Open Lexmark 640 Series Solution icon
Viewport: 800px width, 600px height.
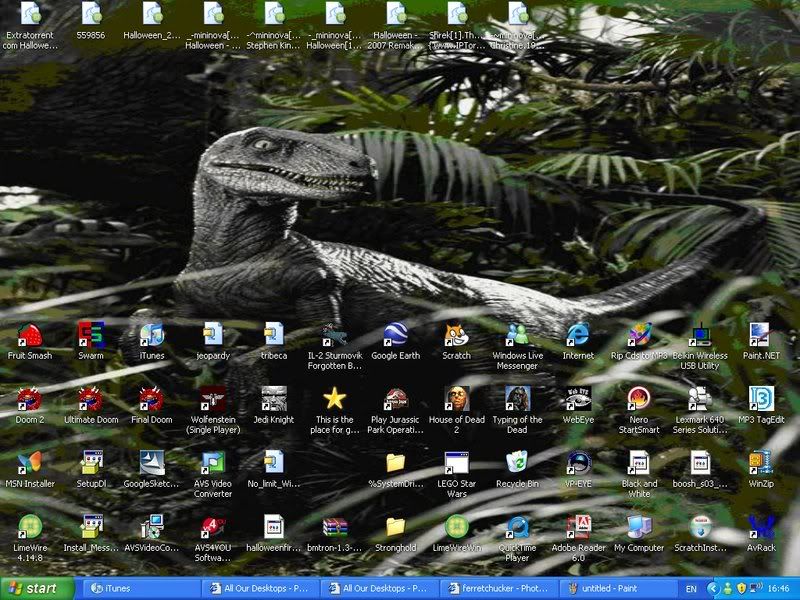(x=699, y=399)
